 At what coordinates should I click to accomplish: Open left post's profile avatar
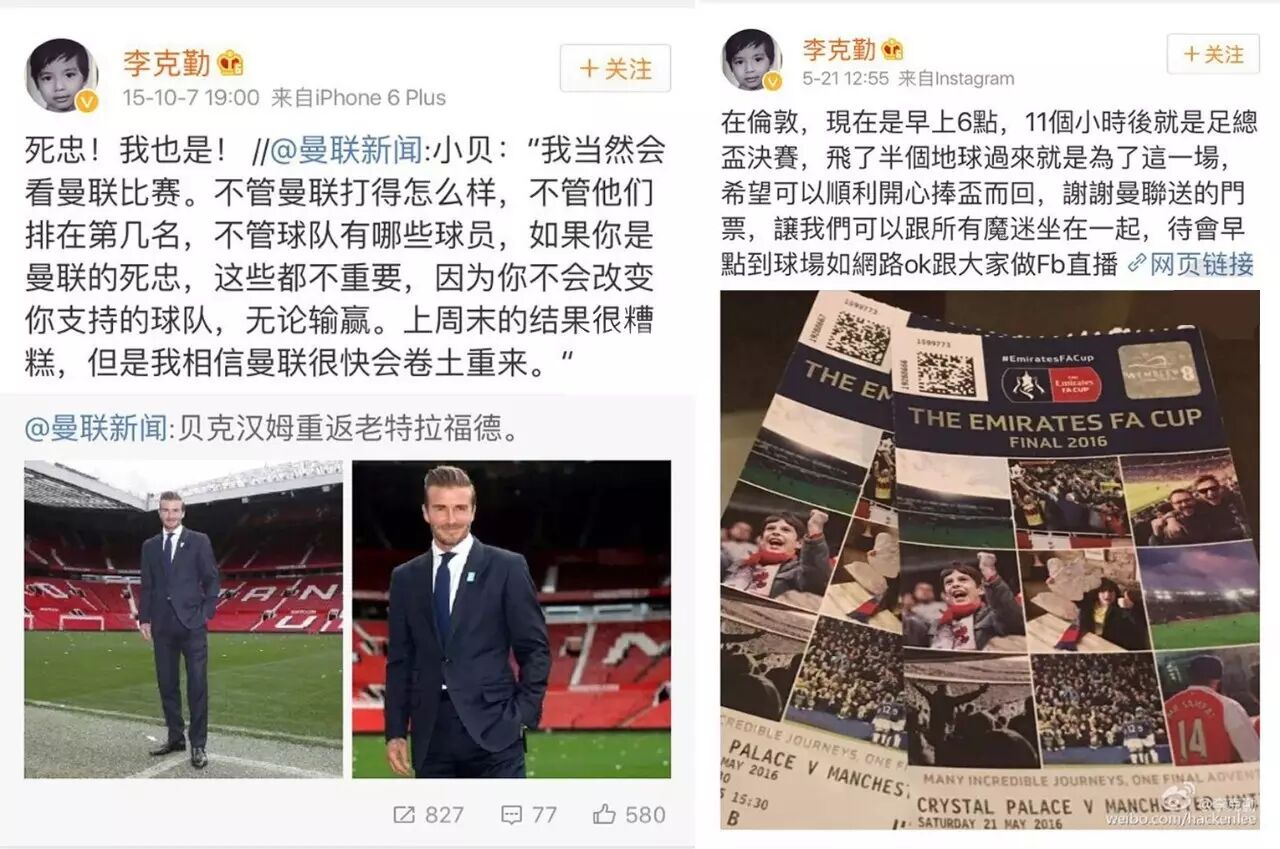click(x=61, y=76)
